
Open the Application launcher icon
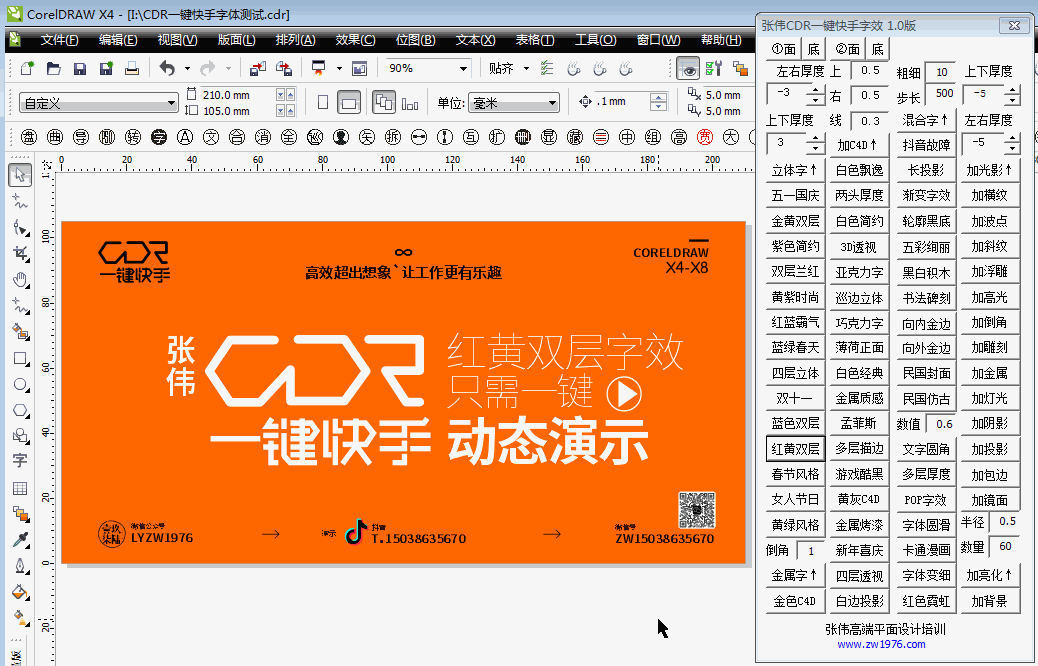318,68
